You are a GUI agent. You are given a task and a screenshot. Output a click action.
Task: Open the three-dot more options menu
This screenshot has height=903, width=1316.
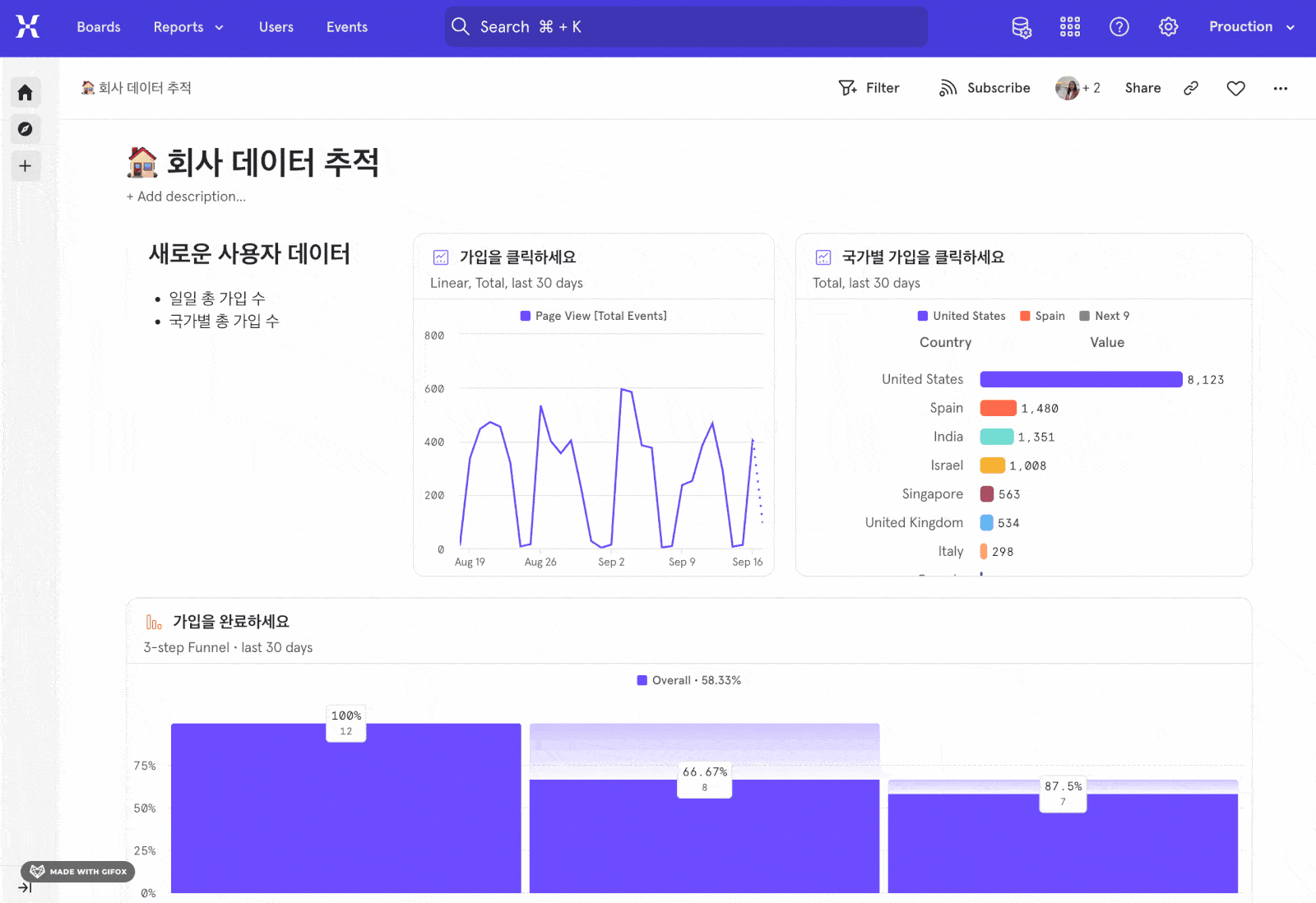pyautogui.click(x=1280, y=88)
